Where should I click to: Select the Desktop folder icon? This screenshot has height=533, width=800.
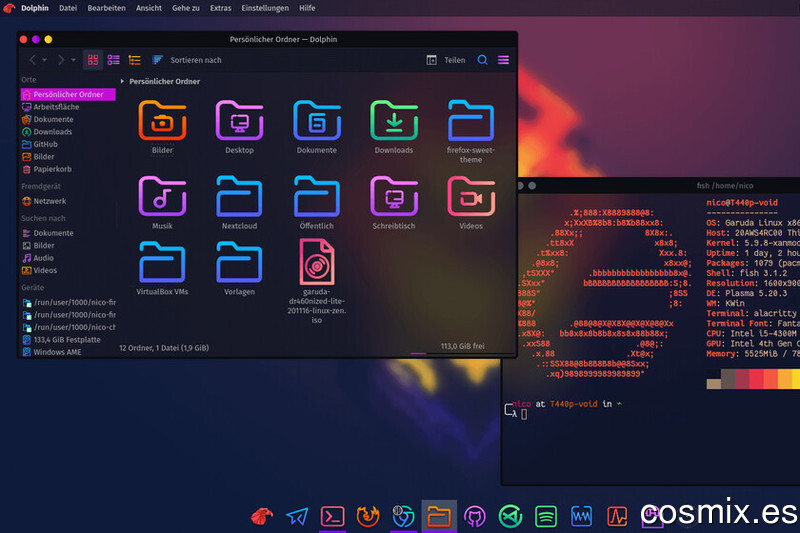coord(239,120)
